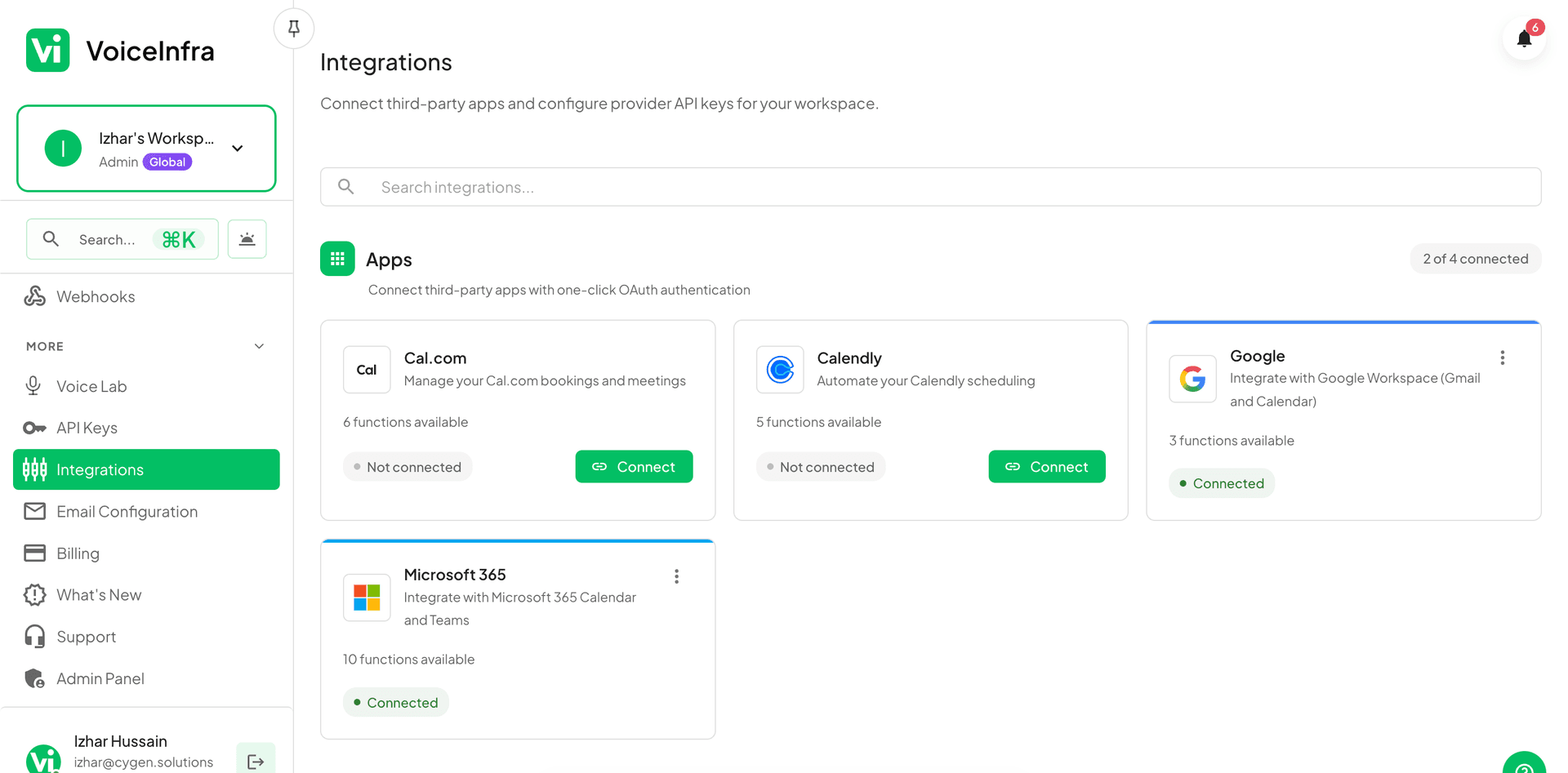Collapse the MORE section chevron

(x=259, y=346)
